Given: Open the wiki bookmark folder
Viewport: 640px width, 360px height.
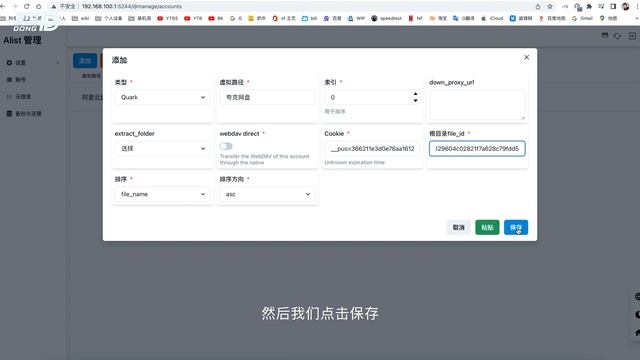Looking at the screenshot, I should point(80,18).
